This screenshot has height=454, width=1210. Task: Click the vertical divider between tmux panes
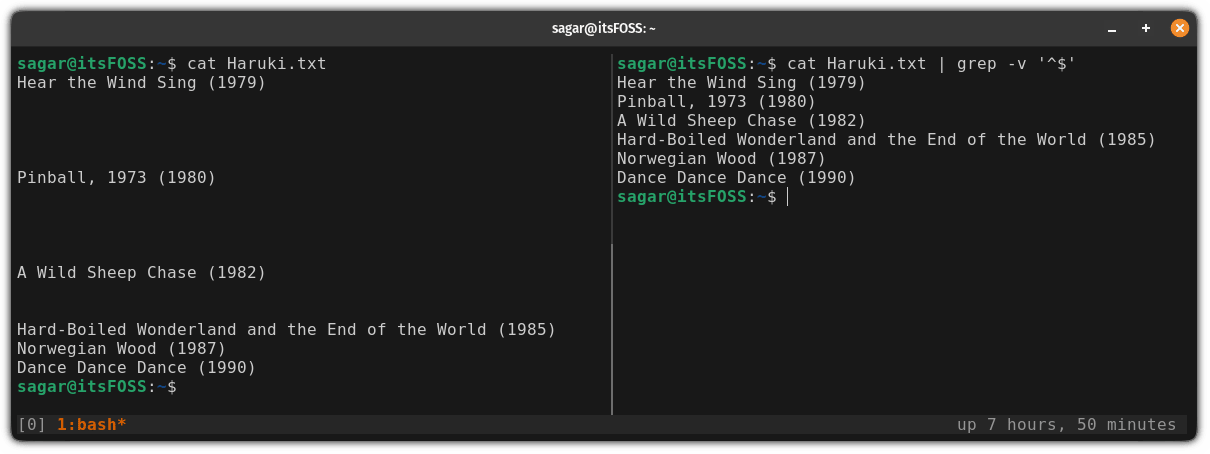(611, 300)
